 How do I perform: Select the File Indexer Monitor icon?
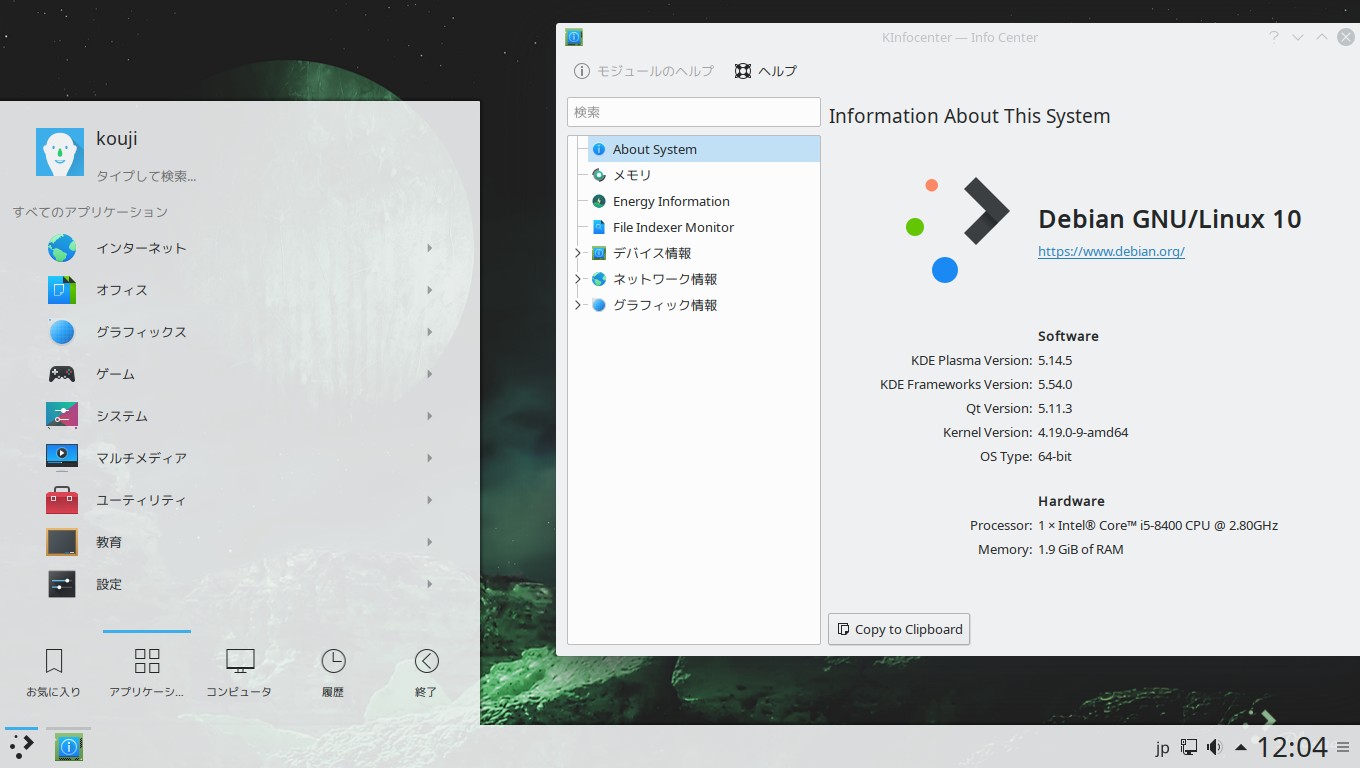pos(599,227)
